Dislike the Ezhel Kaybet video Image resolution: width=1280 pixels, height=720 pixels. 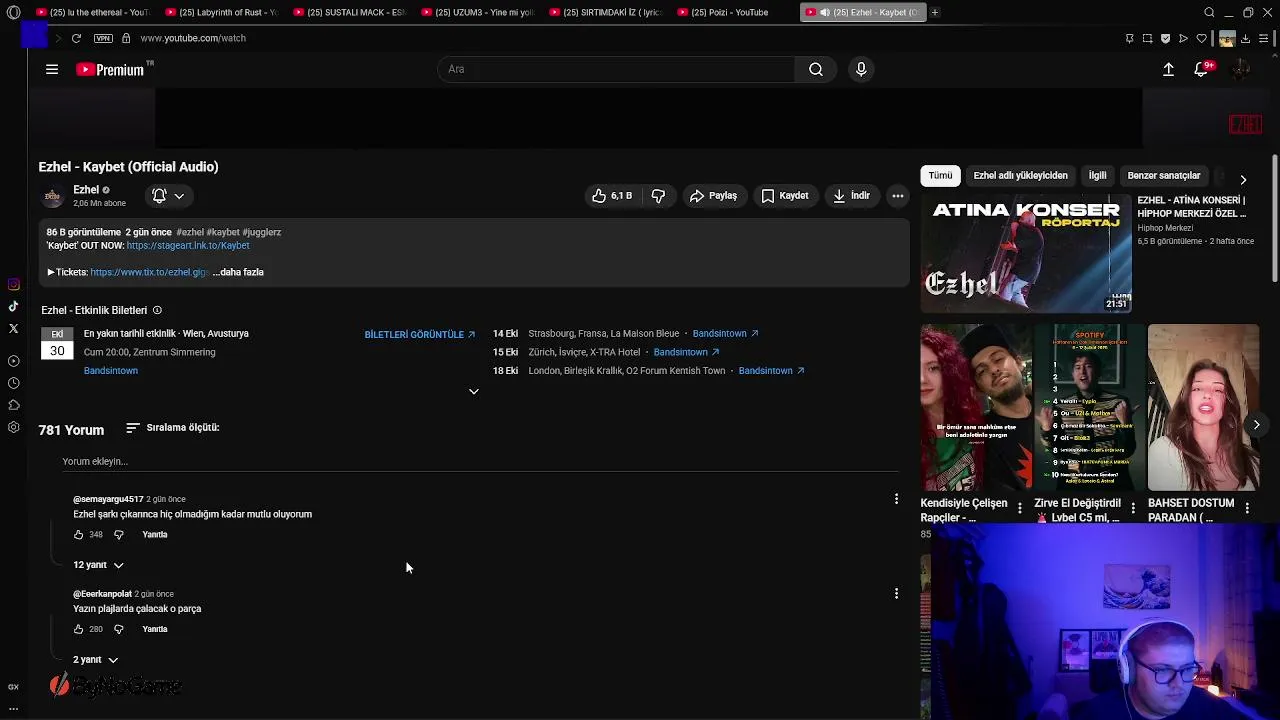[x=658, y=196]
